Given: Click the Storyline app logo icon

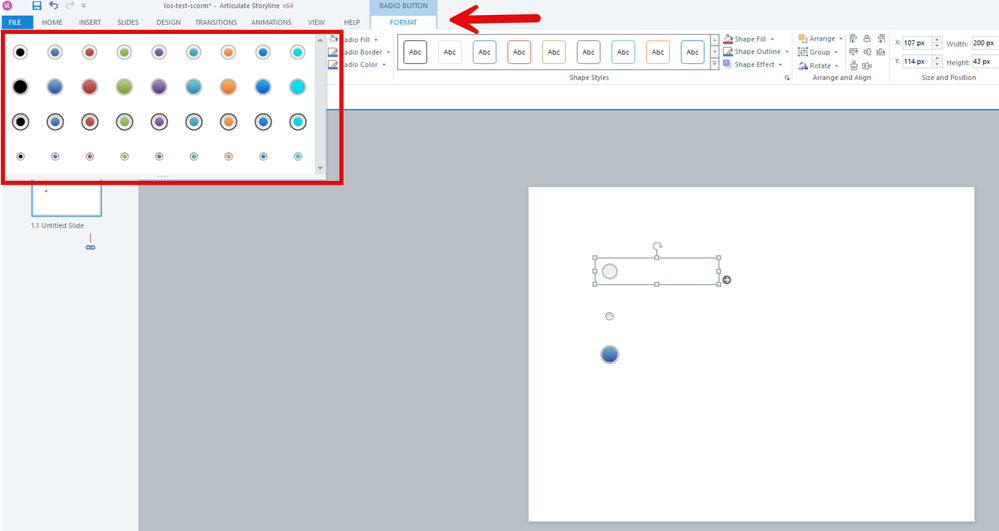Looking at the screenshot, I should pyautogui.click(x=8, y=6).
